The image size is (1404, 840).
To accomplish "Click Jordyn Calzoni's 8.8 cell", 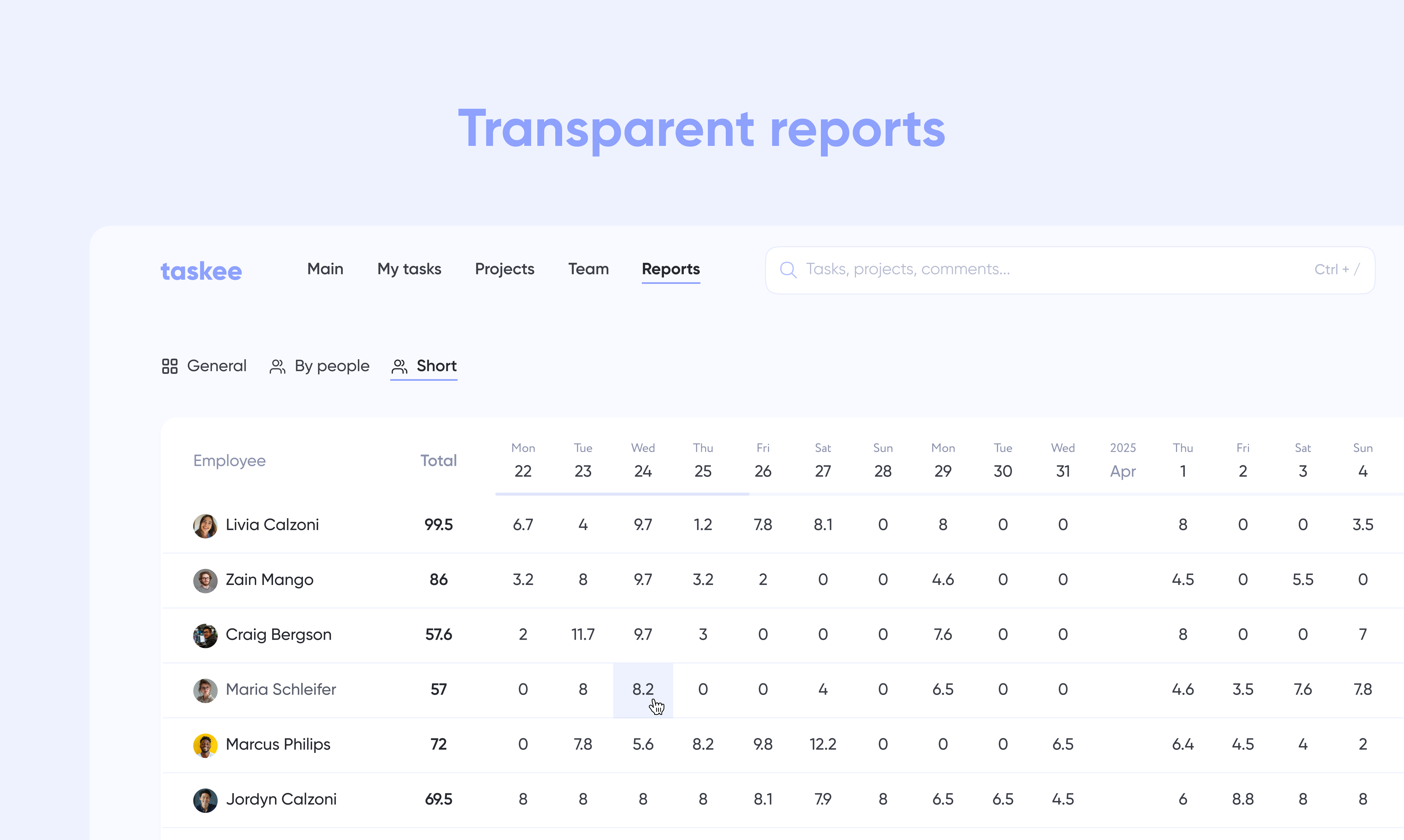I will tap(1243, 800).
